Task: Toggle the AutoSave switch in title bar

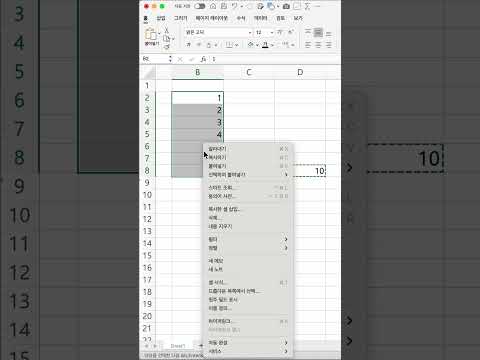Action: tap(199, 6)
